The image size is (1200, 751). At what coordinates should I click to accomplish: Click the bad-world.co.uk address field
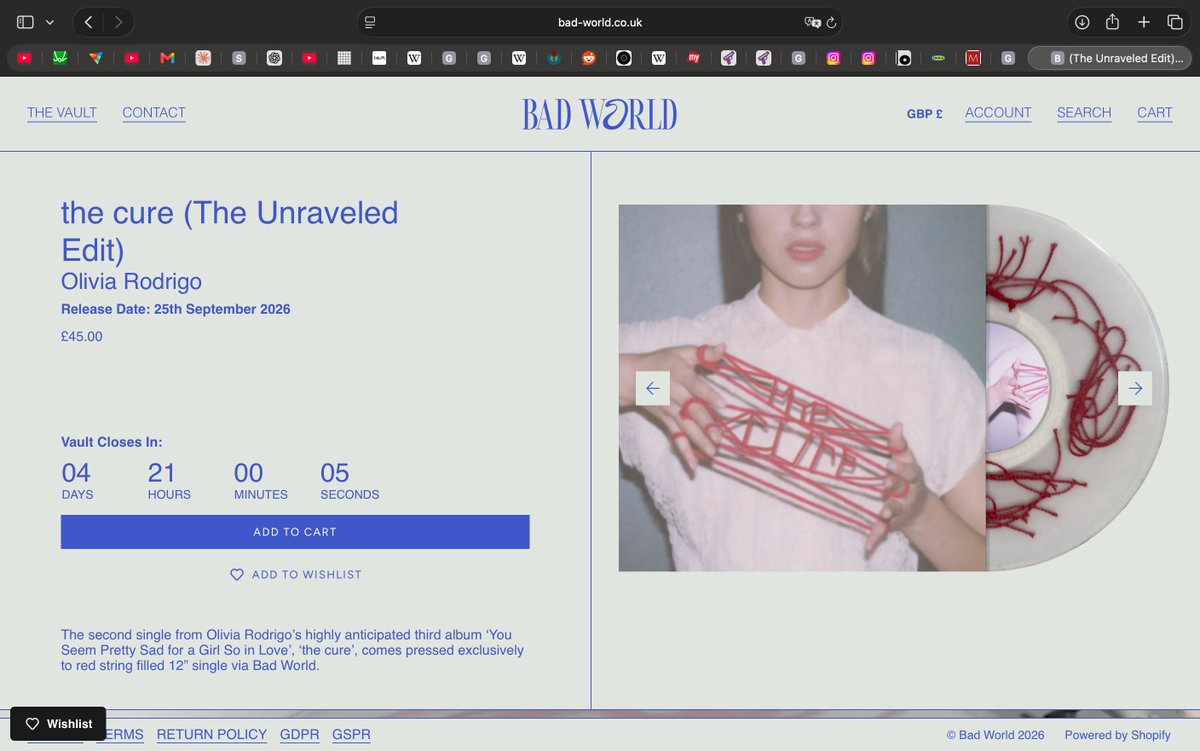point(600,22)
